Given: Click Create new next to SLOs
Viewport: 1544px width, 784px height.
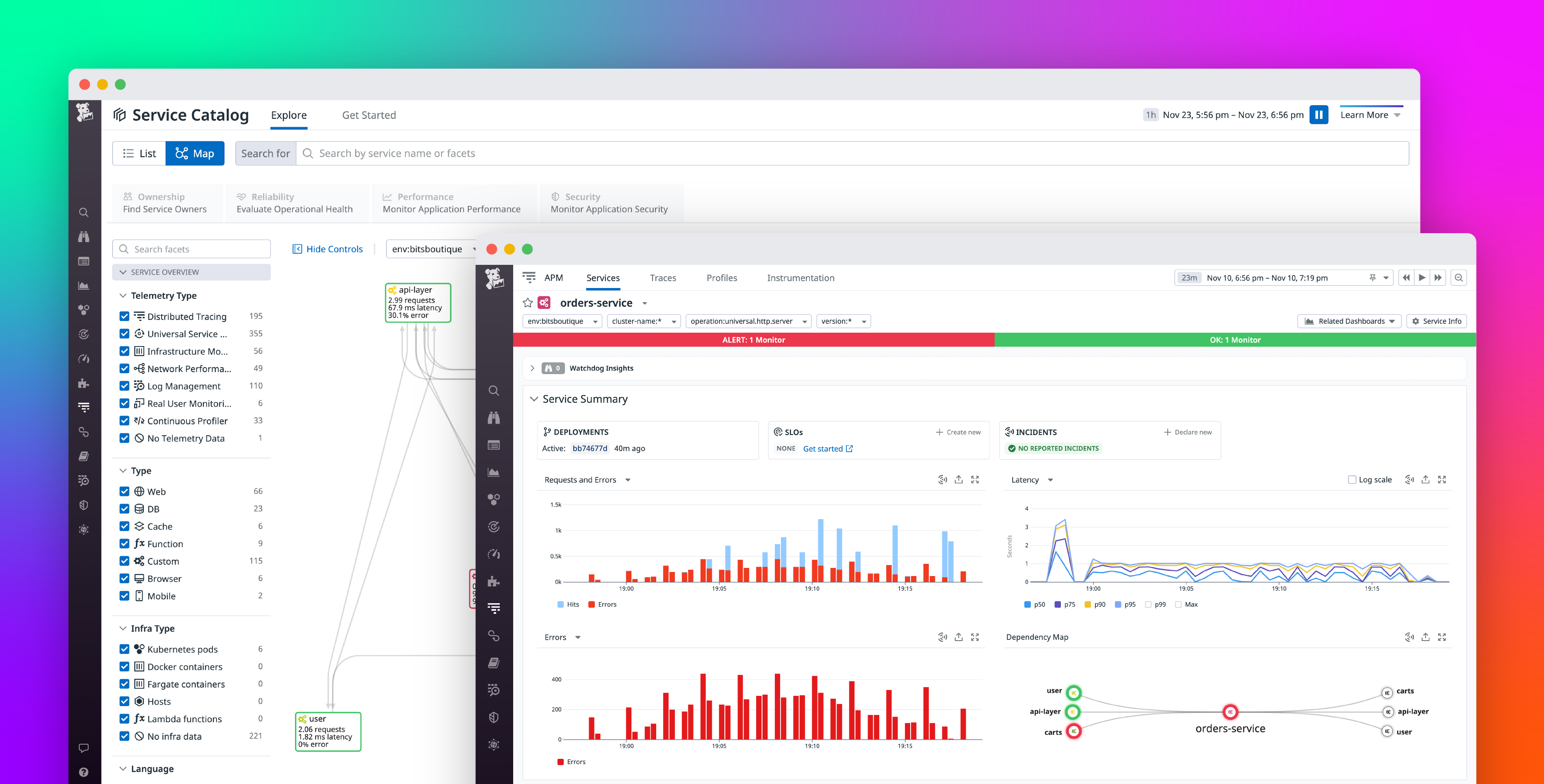Looking at the screenshot, I should pyautogui.click(x=958, y=431).
